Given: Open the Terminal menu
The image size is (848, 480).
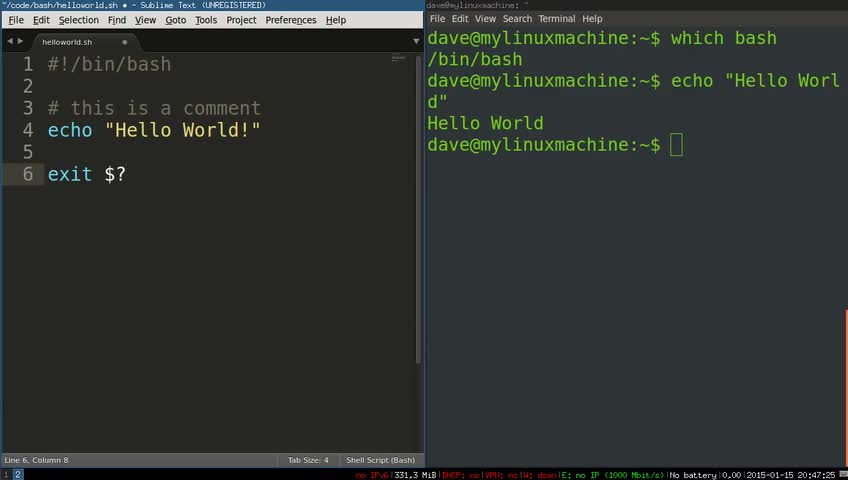Looking at the screenshot, I should (557, 18).
